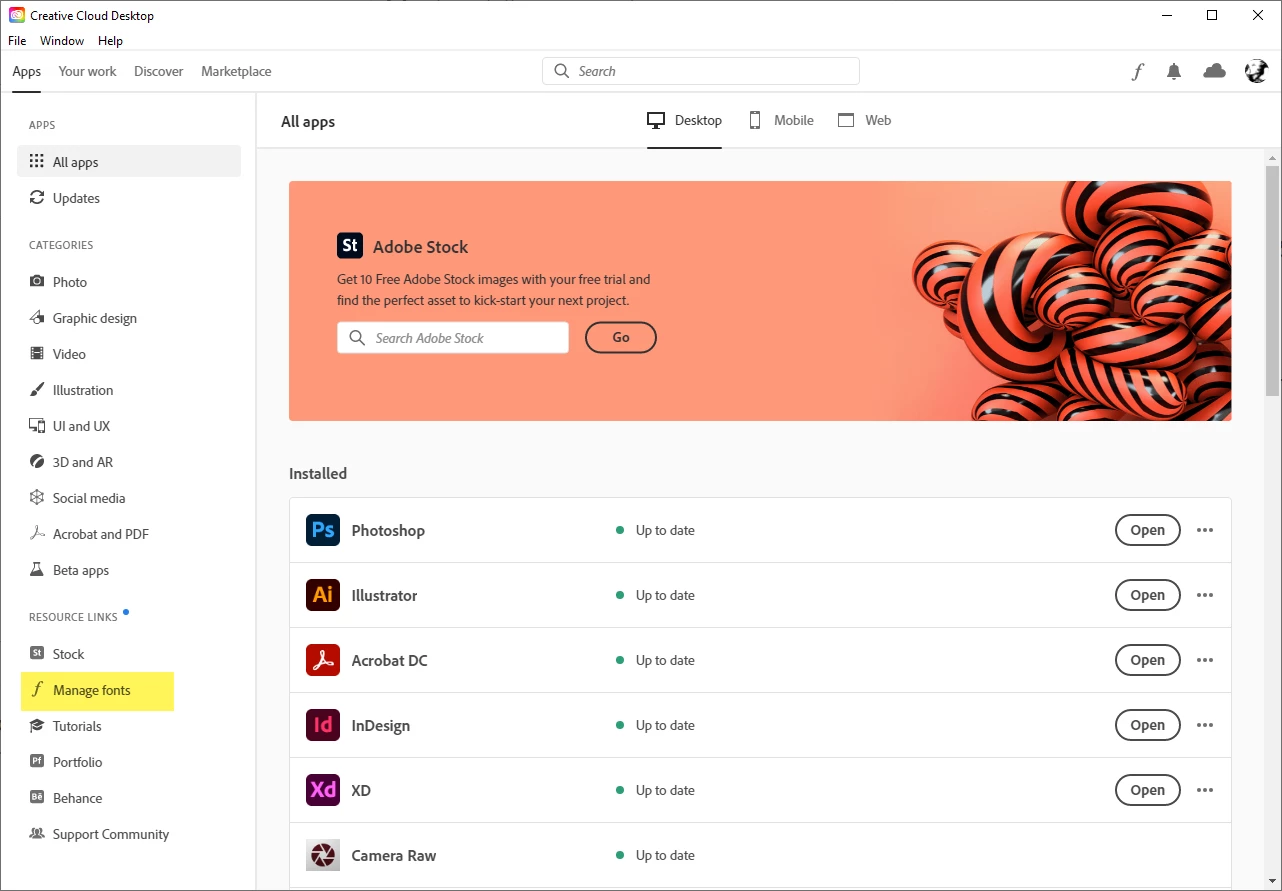Switch to the Marketplace tab
The width and height of the screenshot is (1282, 891).
point(236,71)
